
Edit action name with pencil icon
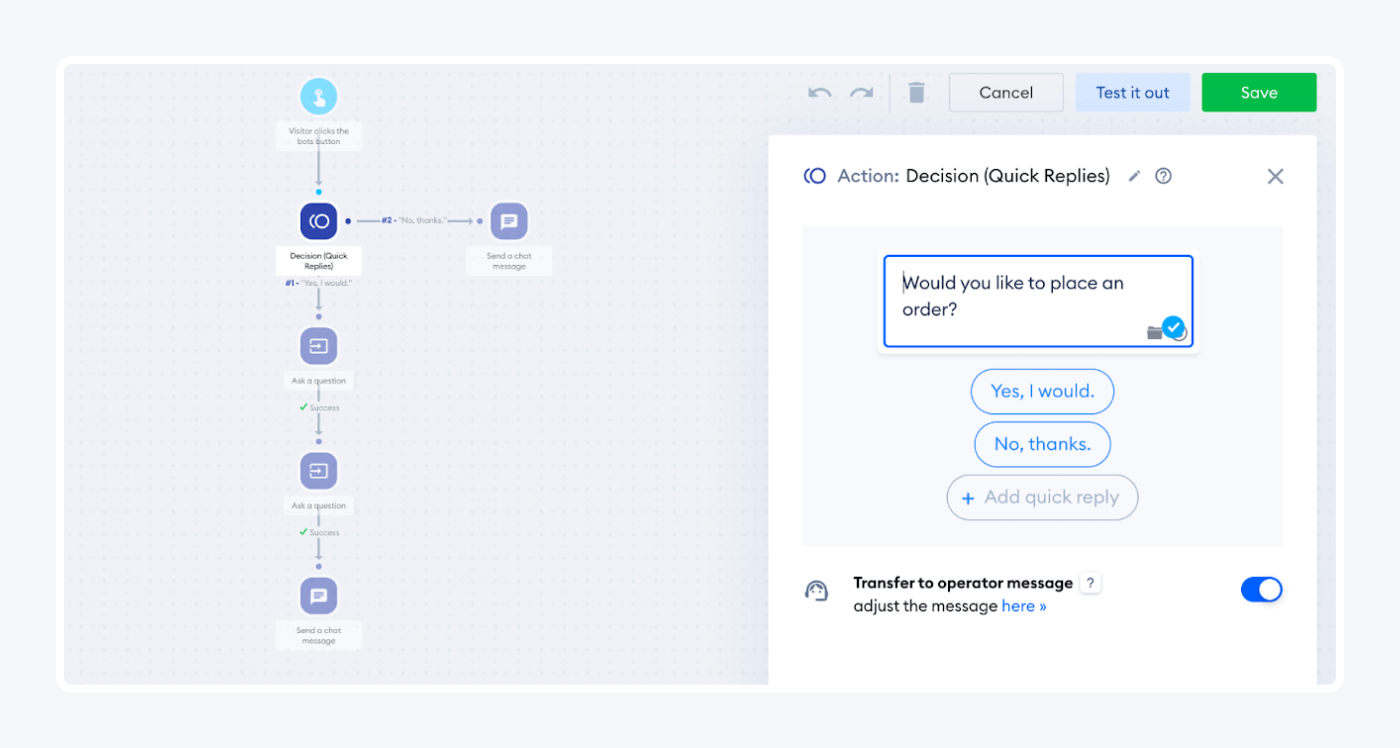(1134, 176)
